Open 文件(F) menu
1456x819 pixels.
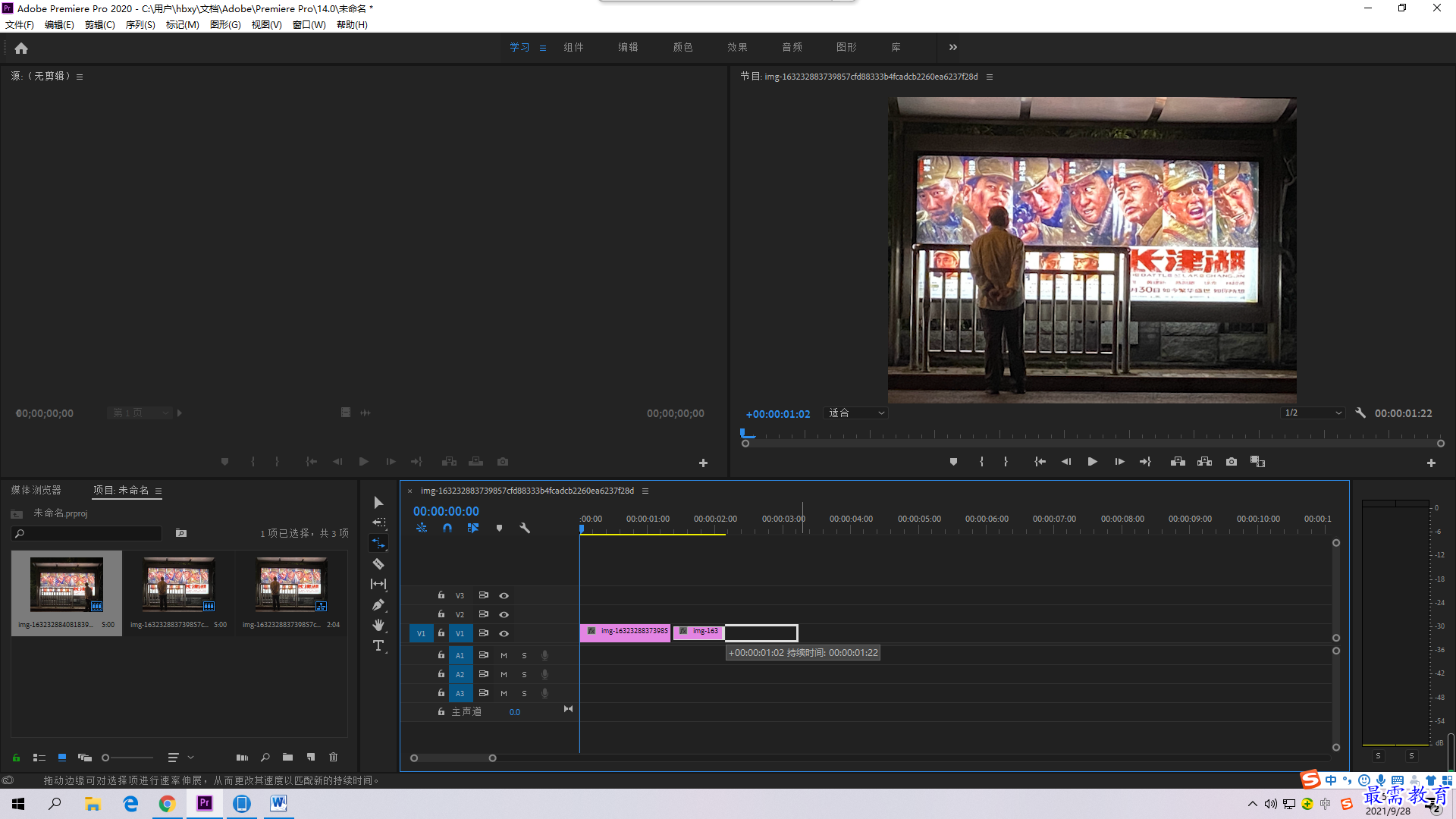coord(20,25)
